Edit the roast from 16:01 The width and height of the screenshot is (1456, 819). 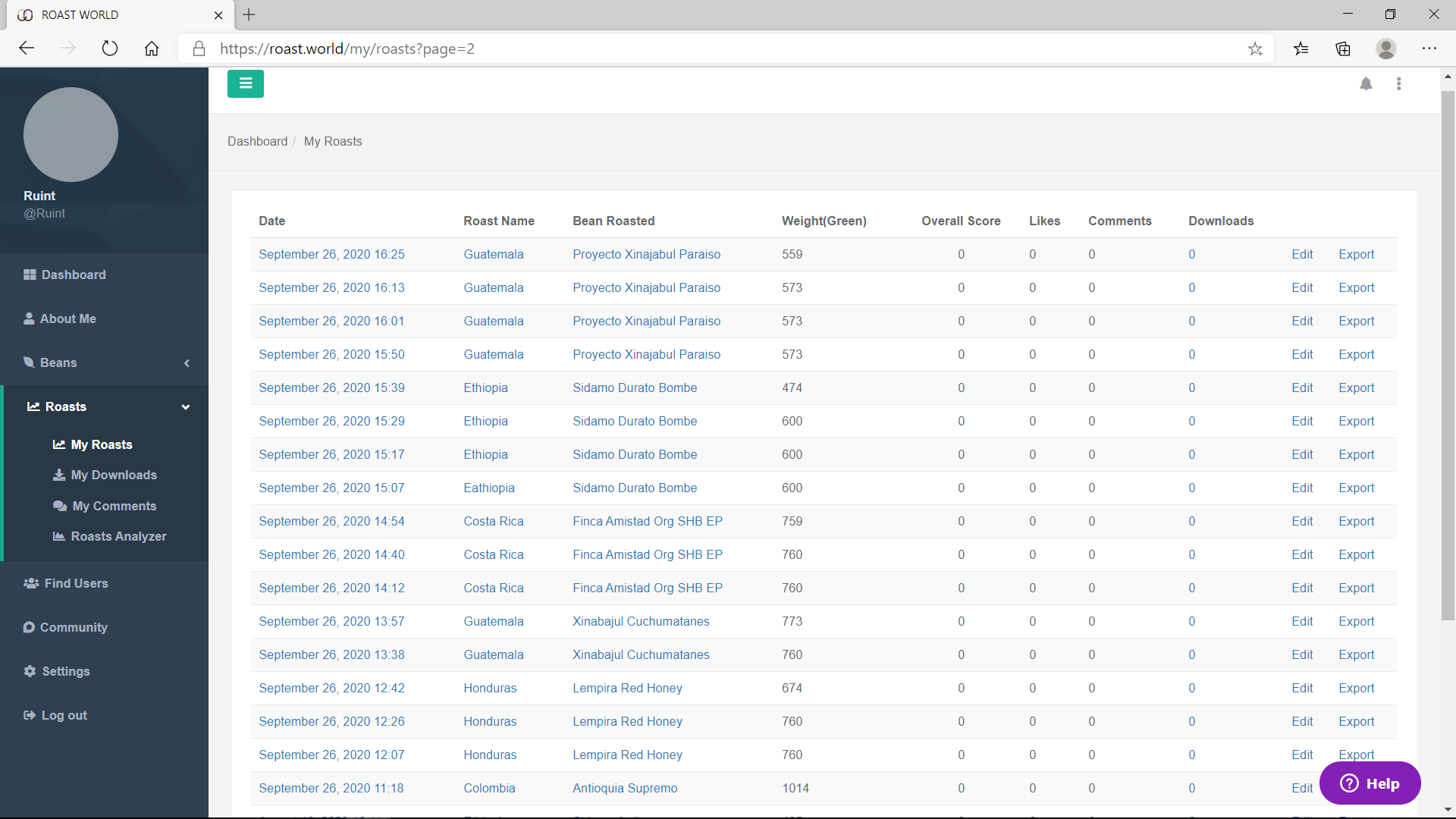[x=1302, y=321]
